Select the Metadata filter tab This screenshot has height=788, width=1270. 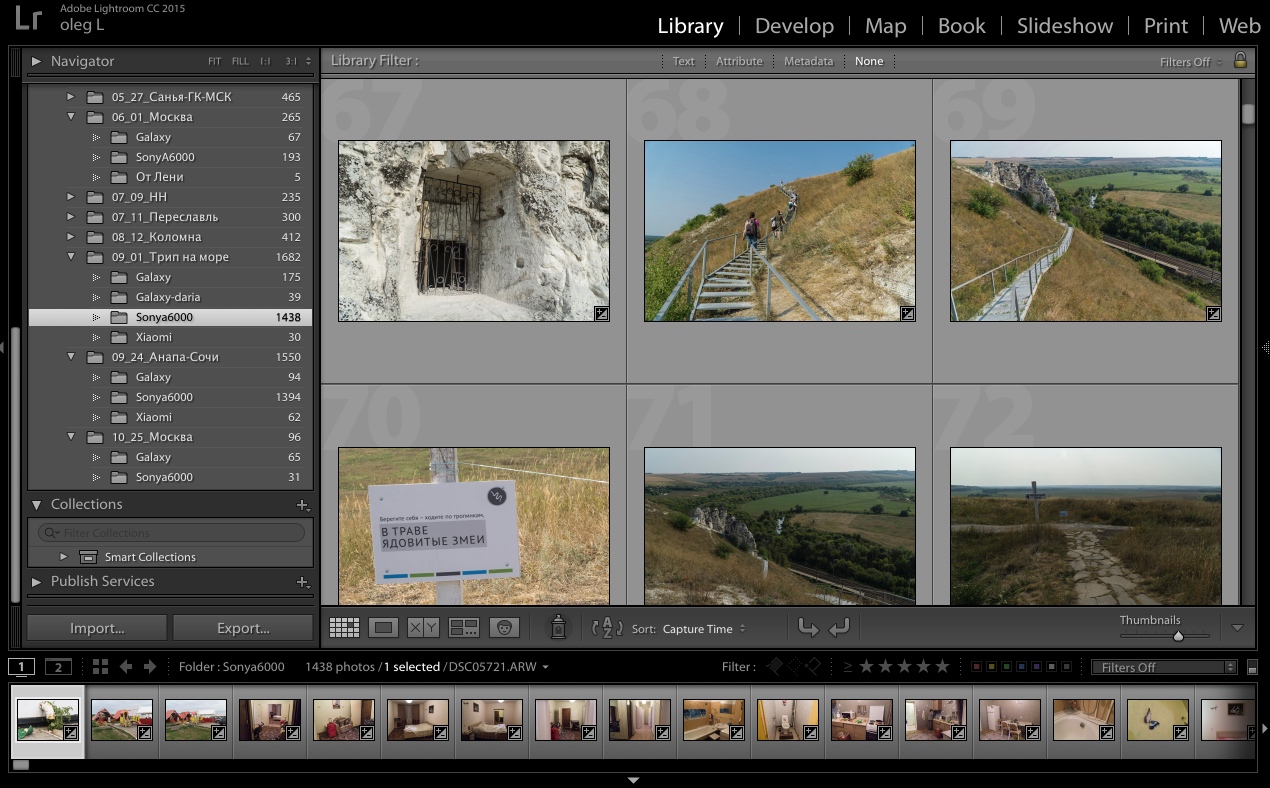(808, 61)
